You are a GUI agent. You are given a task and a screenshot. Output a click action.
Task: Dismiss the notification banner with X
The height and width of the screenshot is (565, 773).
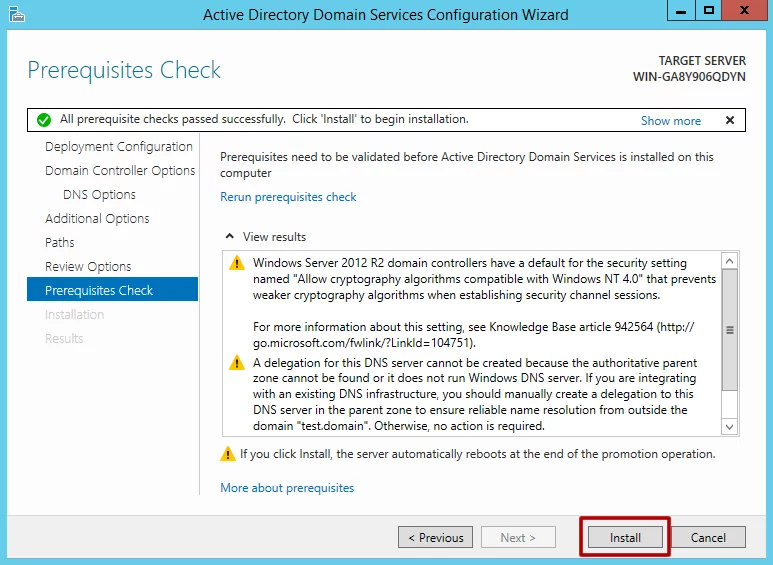click(x=730, y=120)
